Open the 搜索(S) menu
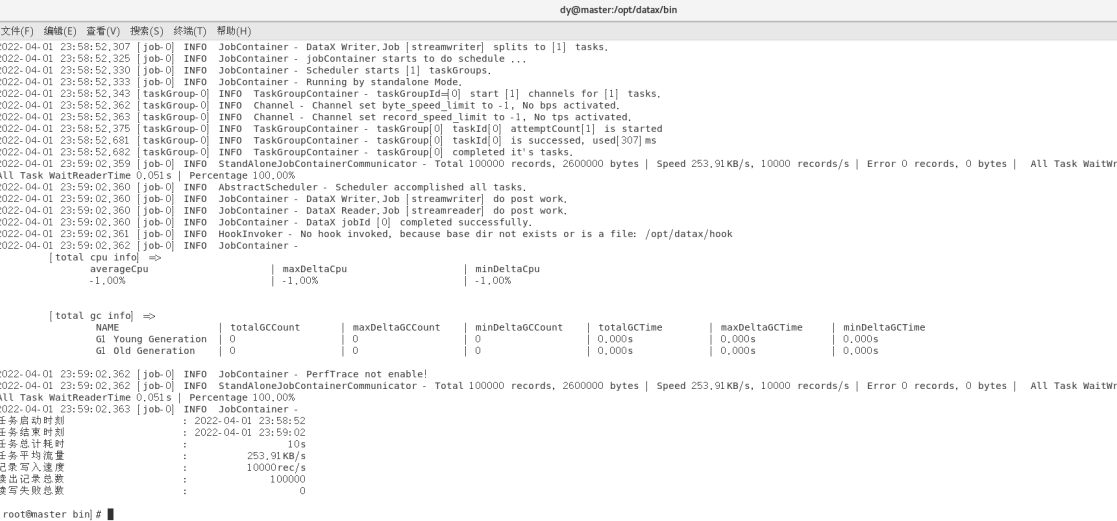The width and height of the screenshot is (1117, 521). click(146, 31)
